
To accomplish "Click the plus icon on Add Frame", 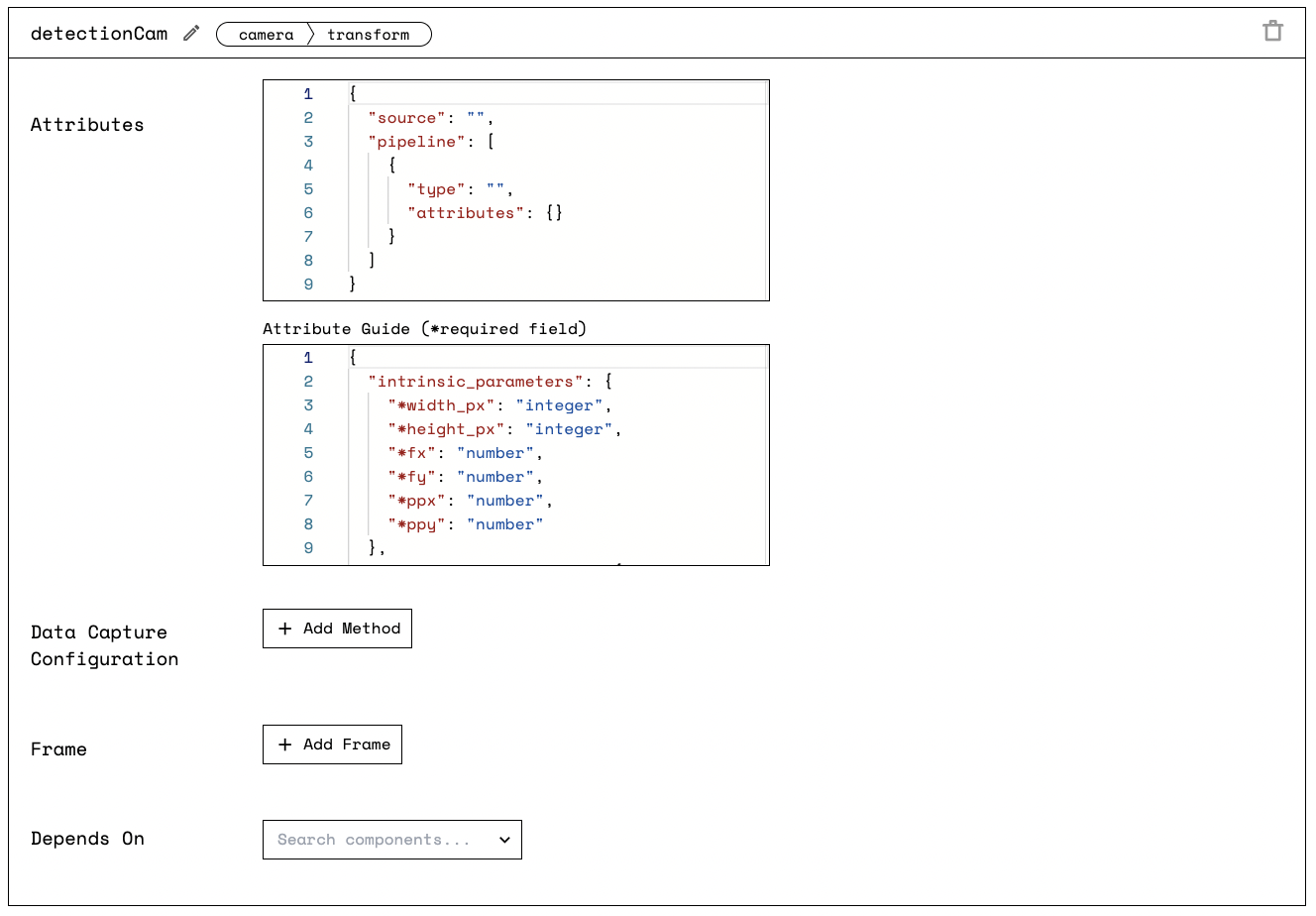I will click(284, 744).
